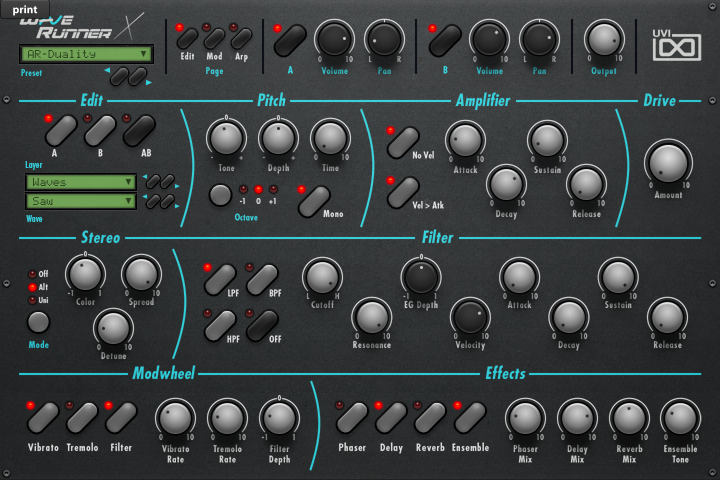Screen dimensions: 720x480
Task: Click the Octave selector button
Action: point(220,195)
